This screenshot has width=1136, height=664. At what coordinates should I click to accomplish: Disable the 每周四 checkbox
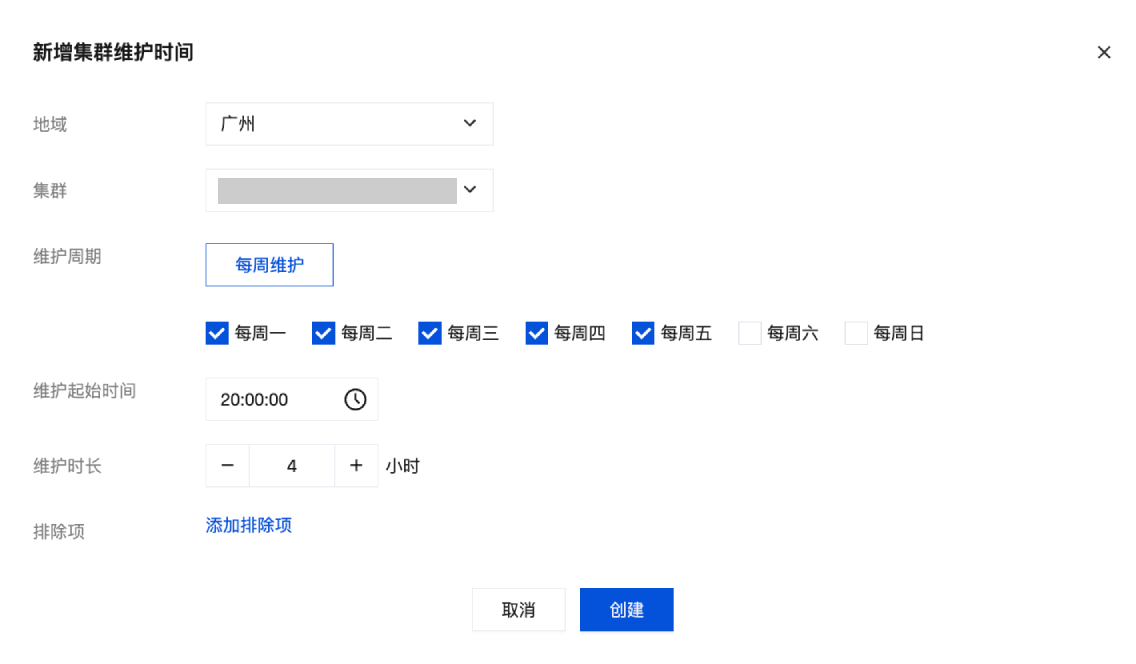pyautogui.click(x=537, y=333)
